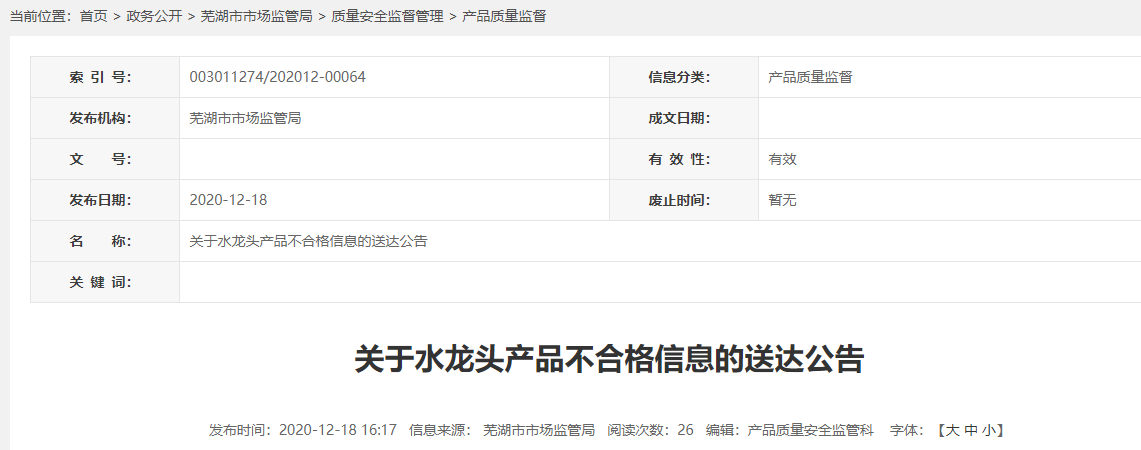Click the 名称 label
1141x450 pixels.
pos(100,241)
